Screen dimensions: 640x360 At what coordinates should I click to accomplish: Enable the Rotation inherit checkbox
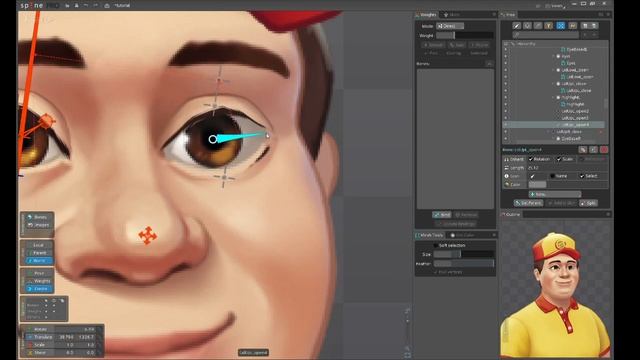tap(531, 159)
